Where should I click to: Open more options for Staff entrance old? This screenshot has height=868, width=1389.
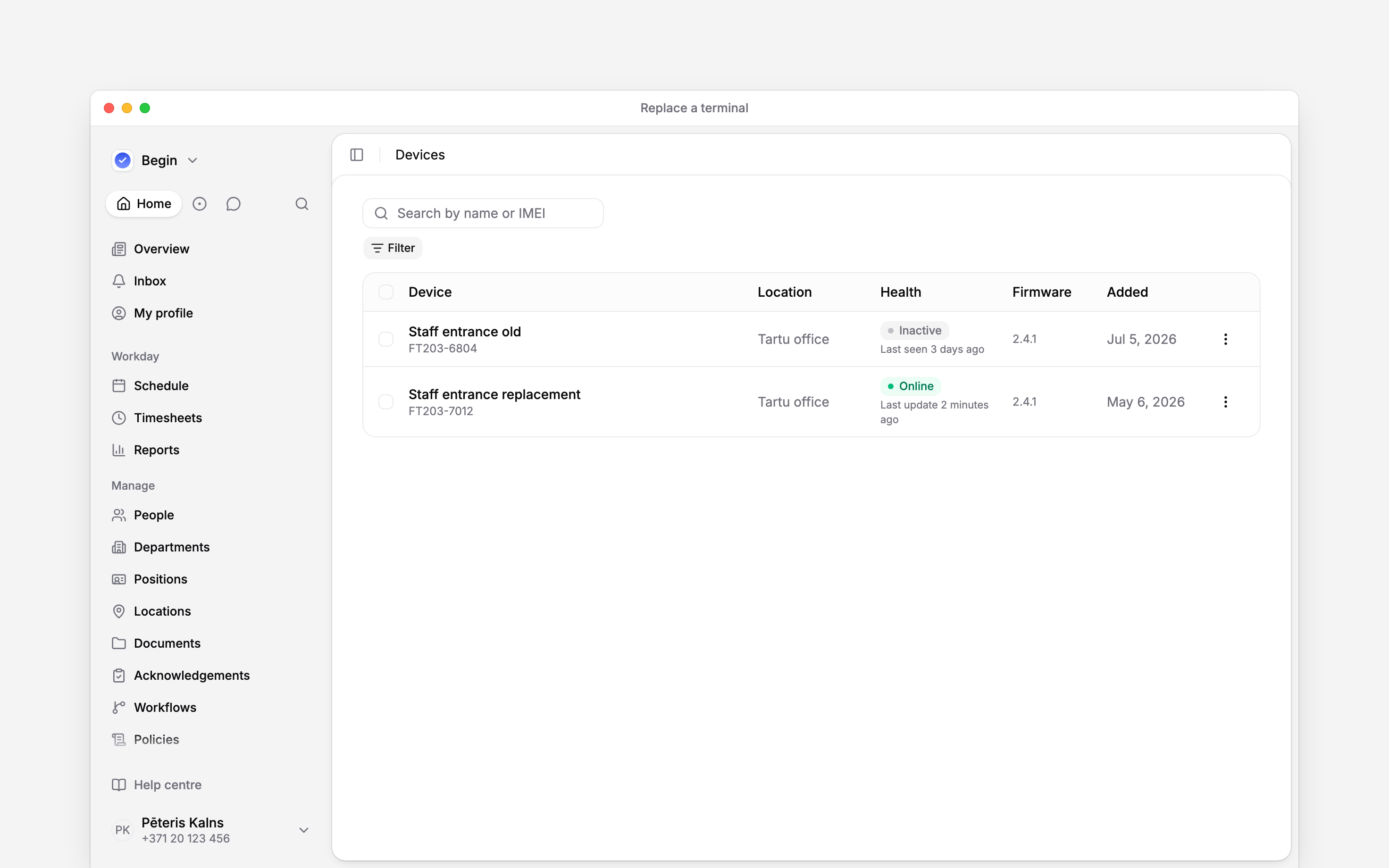[x=1225, y=339]
